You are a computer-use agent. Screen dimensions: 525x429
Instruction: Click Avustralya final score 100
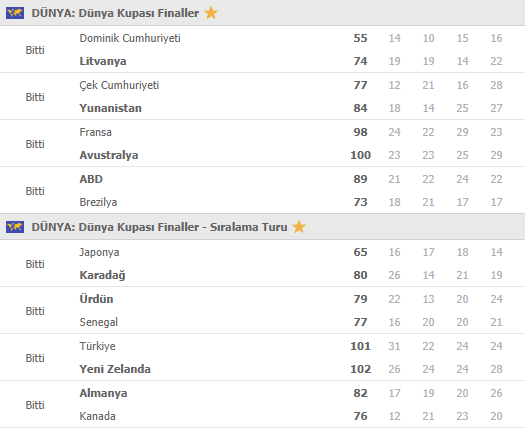click(x=360, y=155)
